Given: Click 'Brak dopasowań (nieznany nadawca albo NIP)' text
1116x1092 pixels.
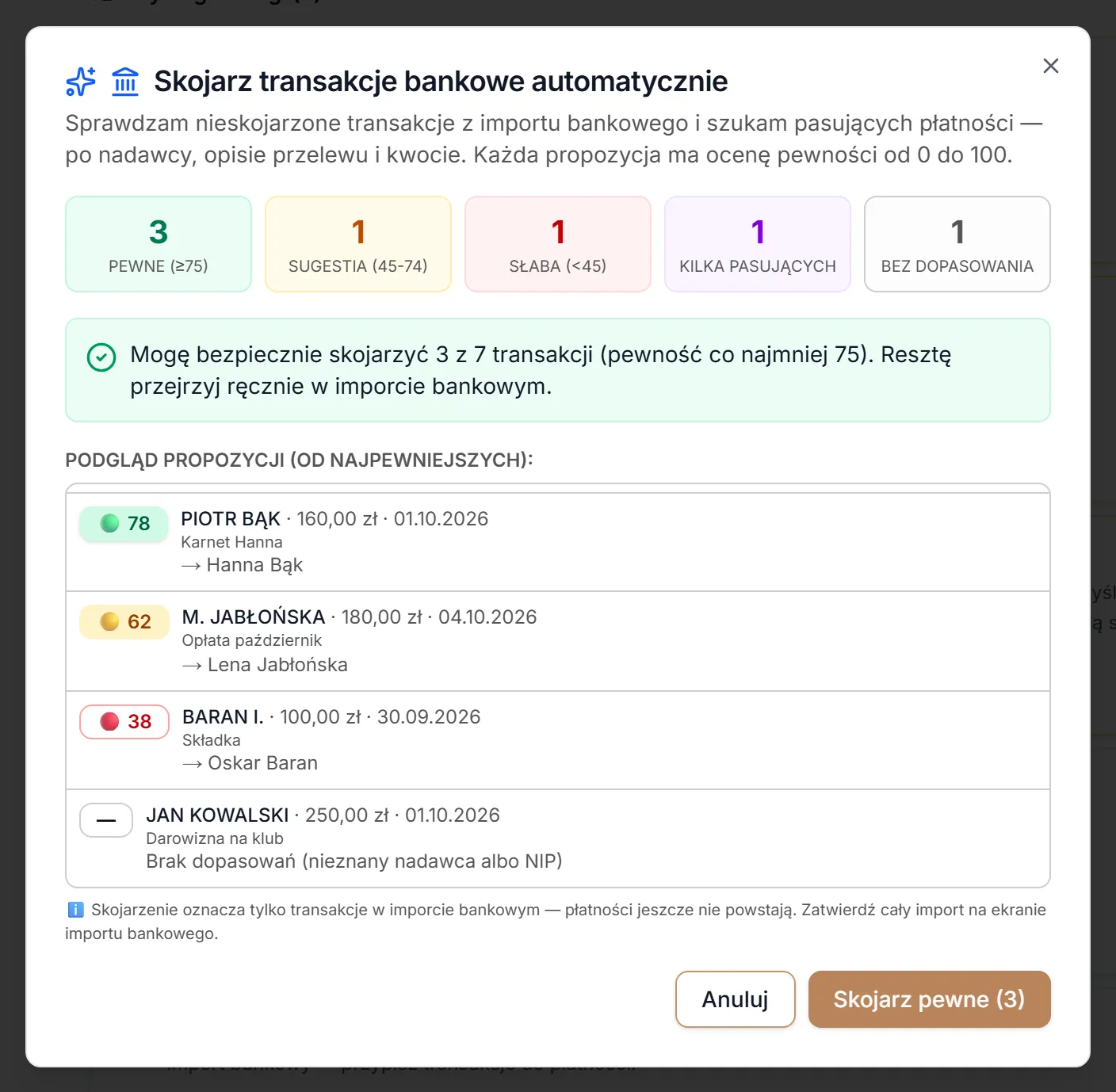Looking at the screenshot, I should point(354,861).
